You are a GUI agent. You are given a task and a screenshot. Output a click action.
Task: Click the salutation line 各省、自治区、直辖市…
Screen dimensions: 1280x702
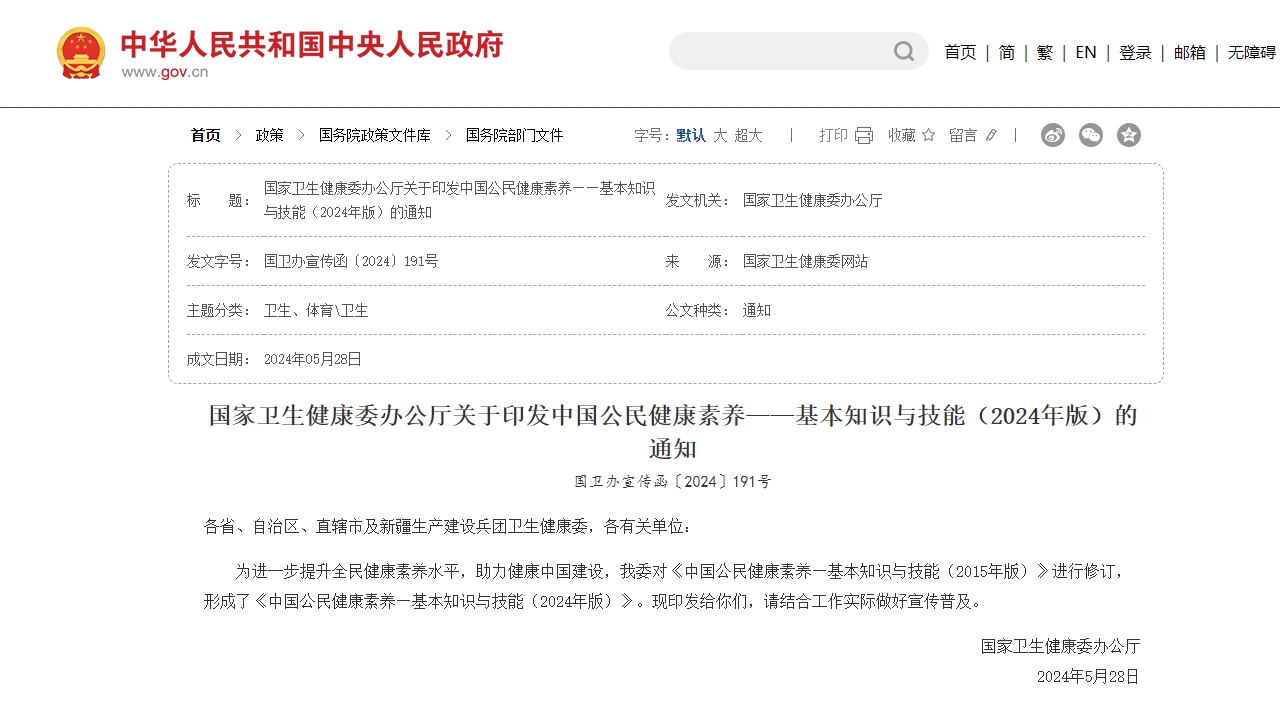pos(447,526)
